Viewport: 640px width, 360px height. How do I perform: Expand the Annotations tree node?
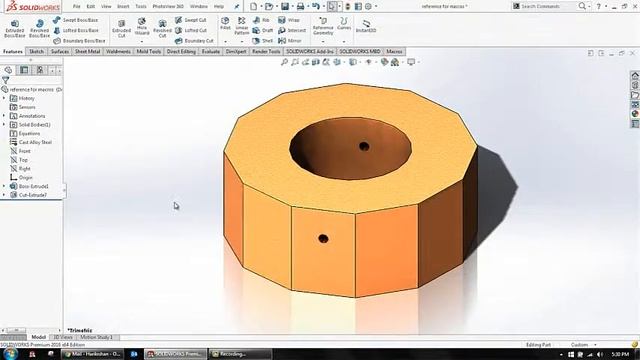click(x=4, y=116)
